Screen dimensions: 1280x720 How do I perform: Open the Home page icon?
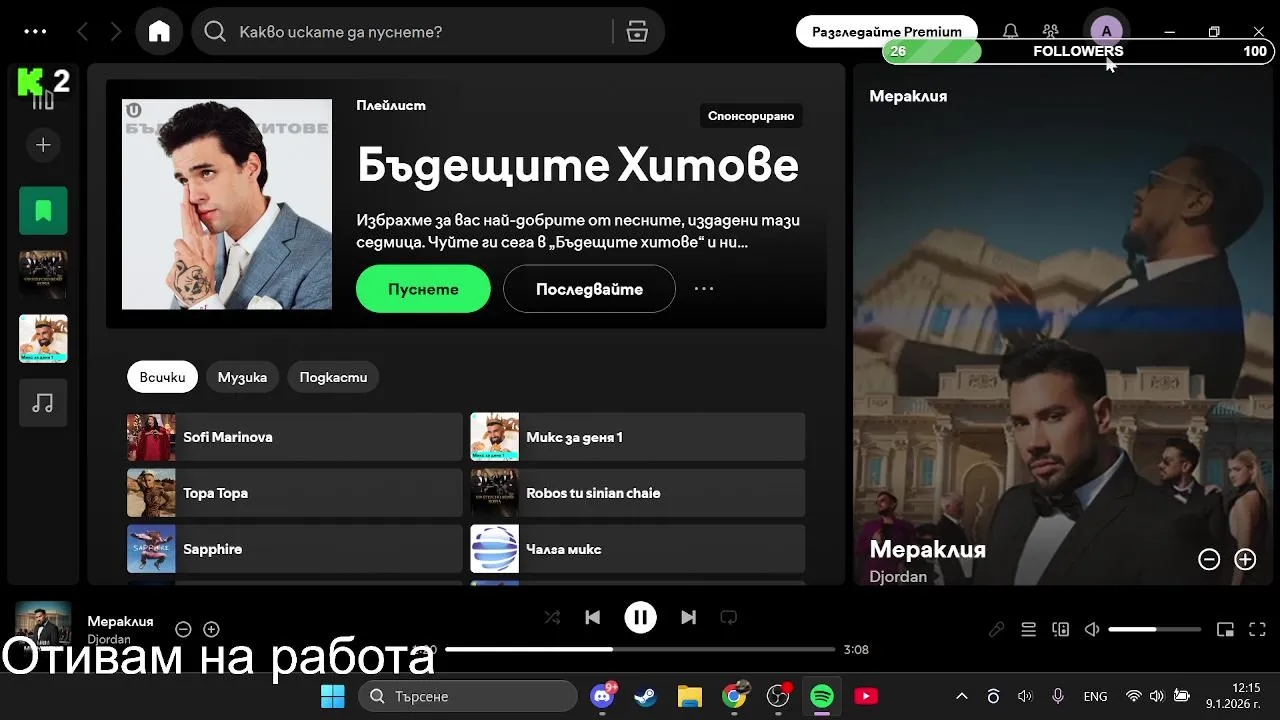point(159,31)
